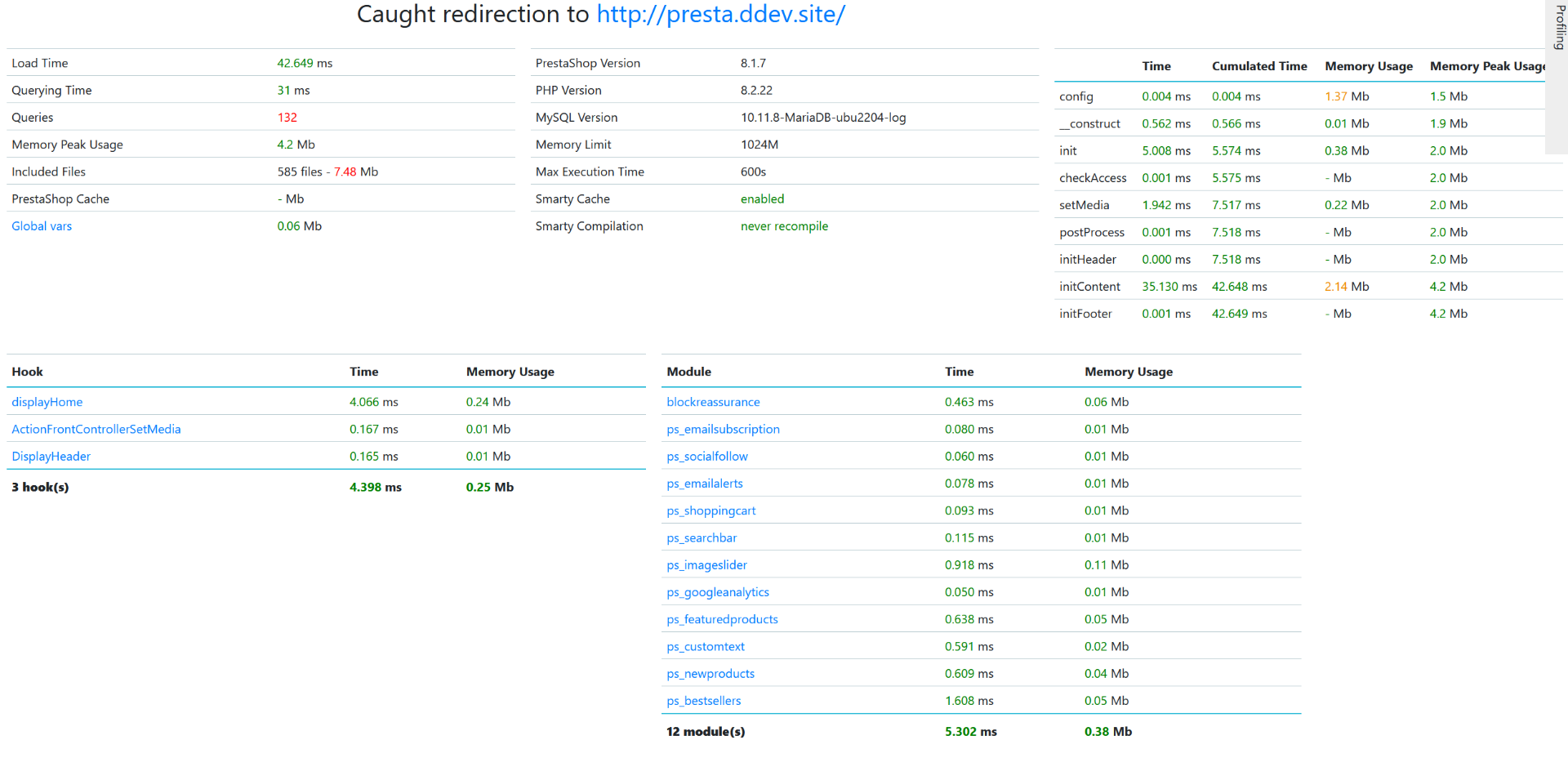
Task: Click the postProcess row label
Action: (1092, 233)
